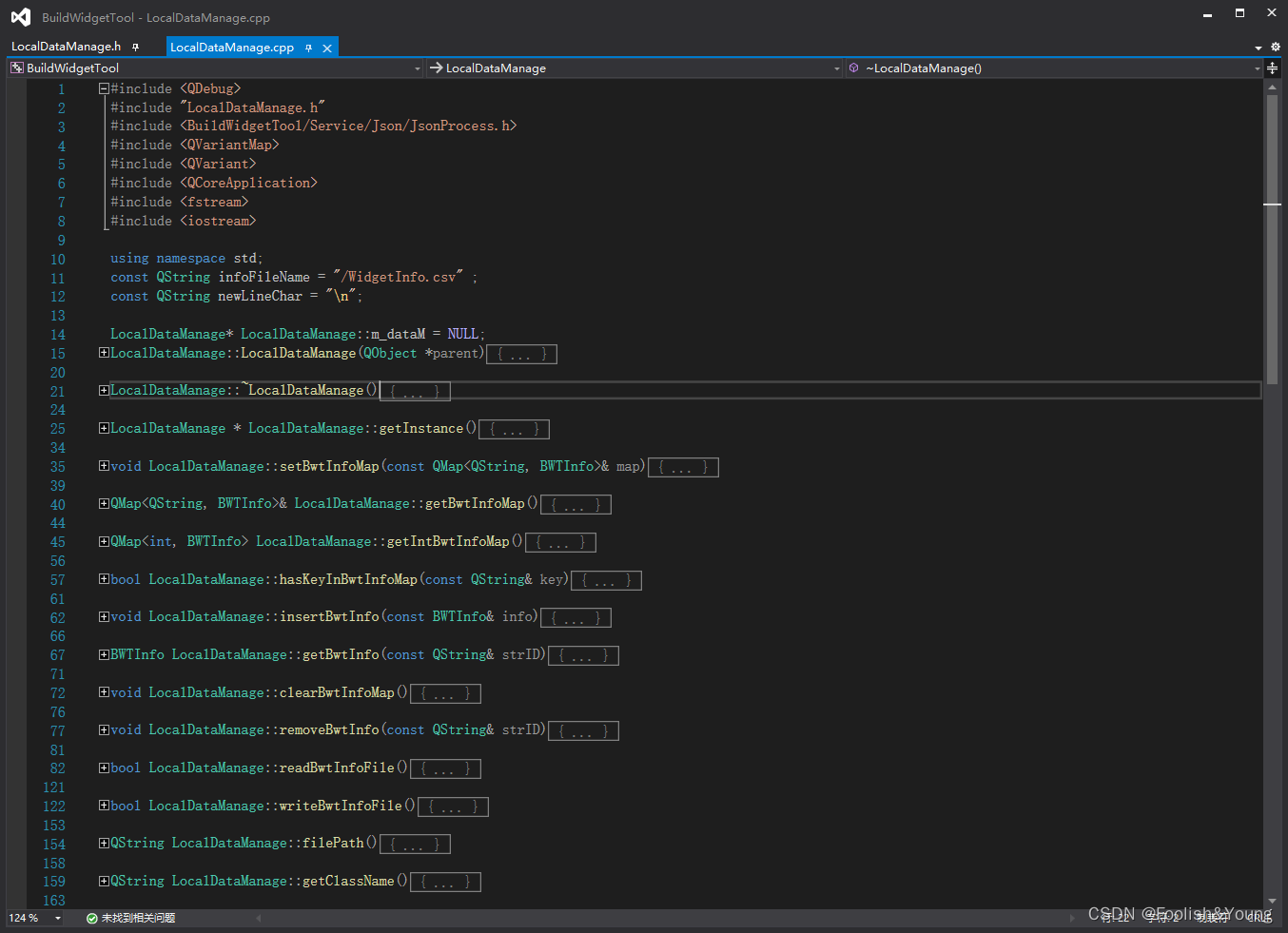The image size is (1288, 933).
Task: Click the BuildWidgetTool project icon in navigation bar
Action: coord(15,68)
